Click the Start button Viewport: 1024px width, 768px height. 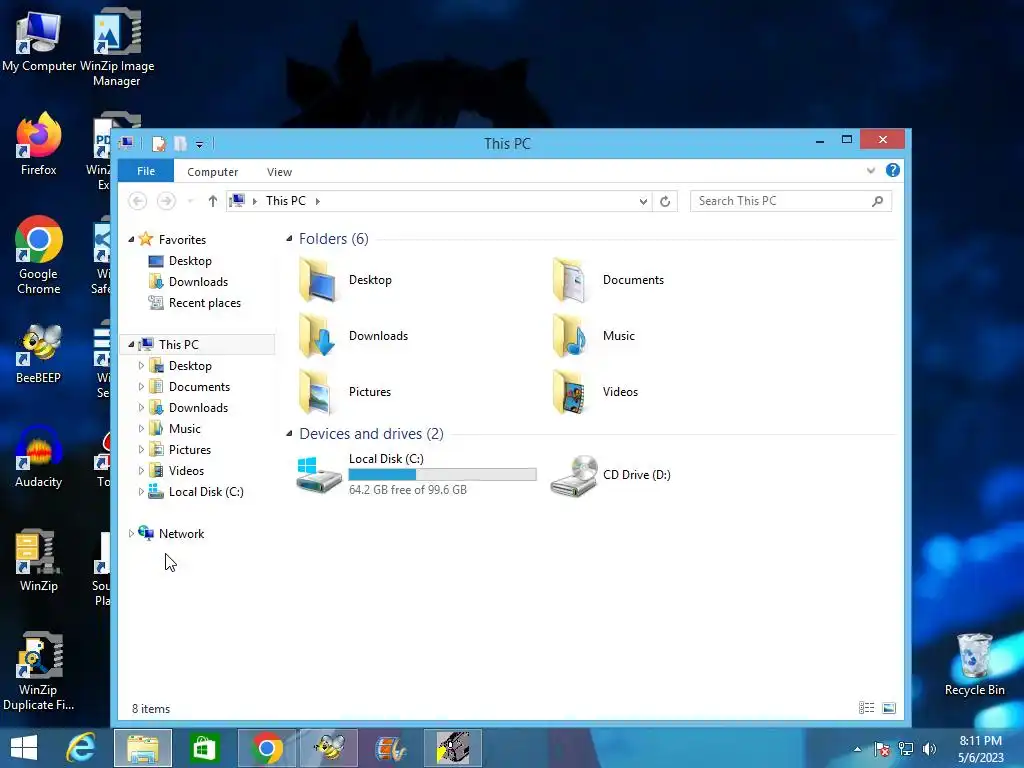(x=24, y=748)
